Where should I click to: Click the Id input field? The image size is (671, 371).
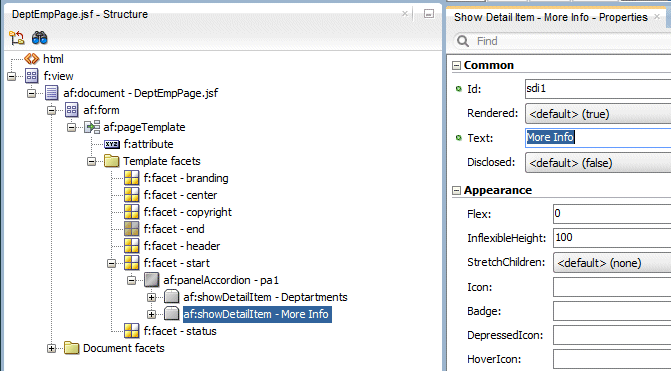point(598,89)
